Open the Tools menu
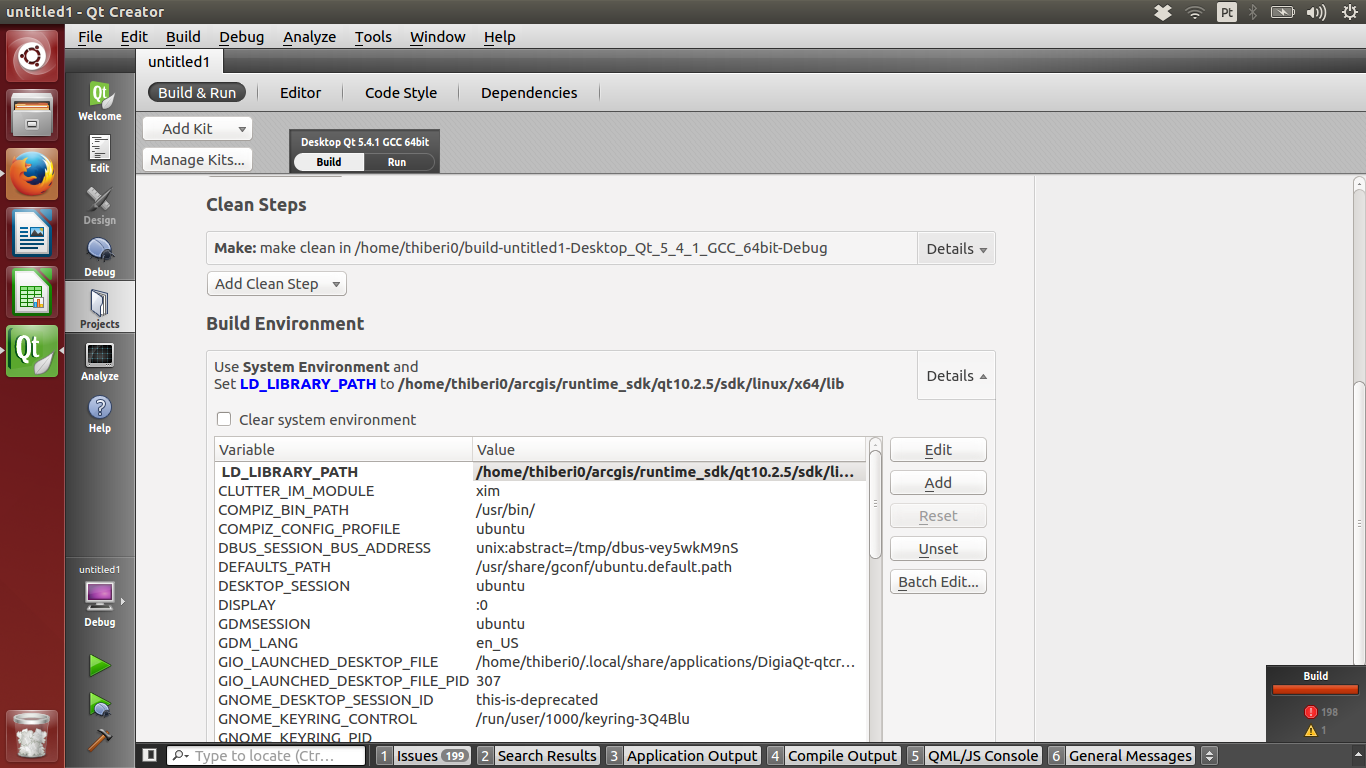1366x768 pixels. (x=373, y=36)
